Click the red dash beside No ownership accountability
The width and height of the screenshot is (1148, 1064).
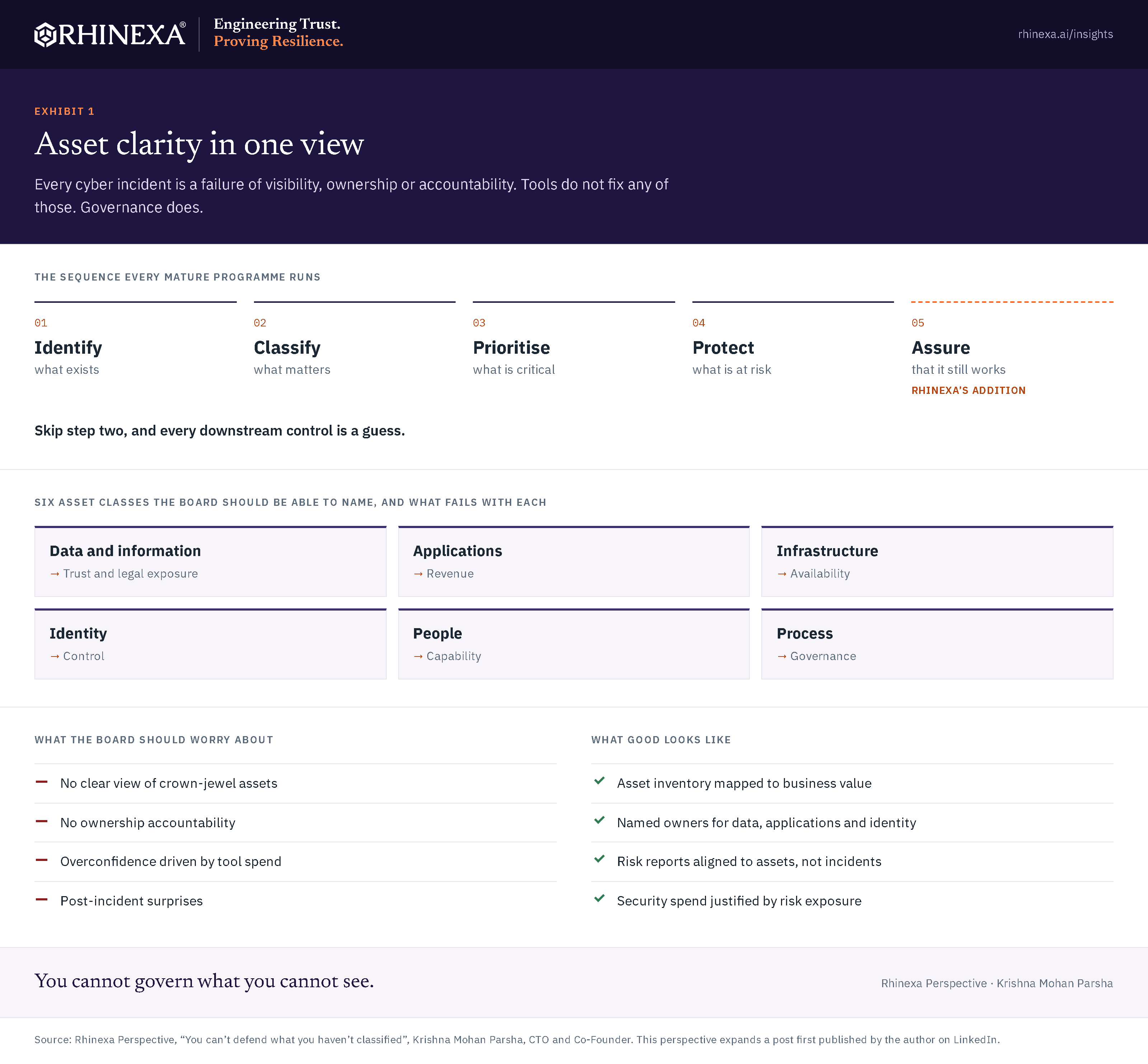tap(42, 821)
